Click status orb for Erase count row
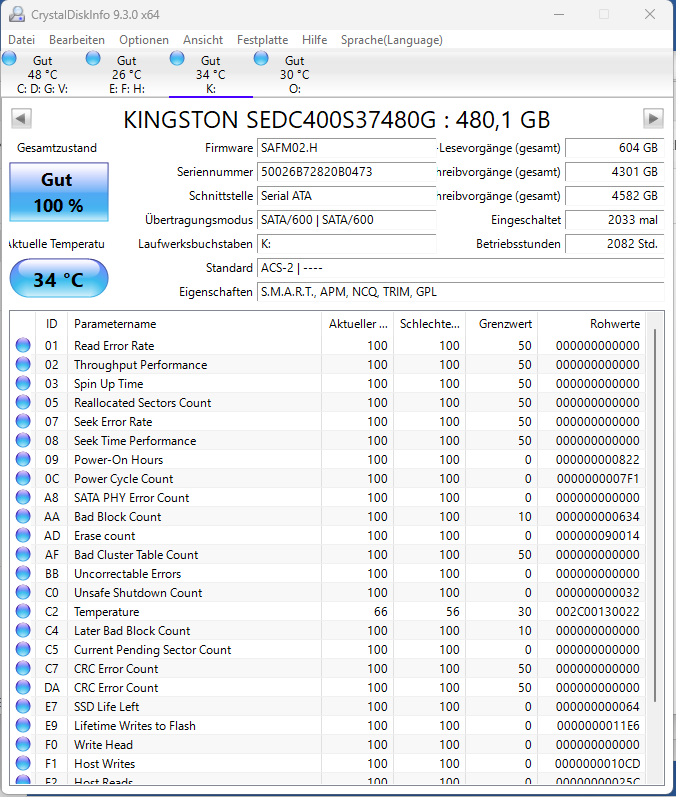The height and width of the screenshot is (797, 676). [23, 535]
